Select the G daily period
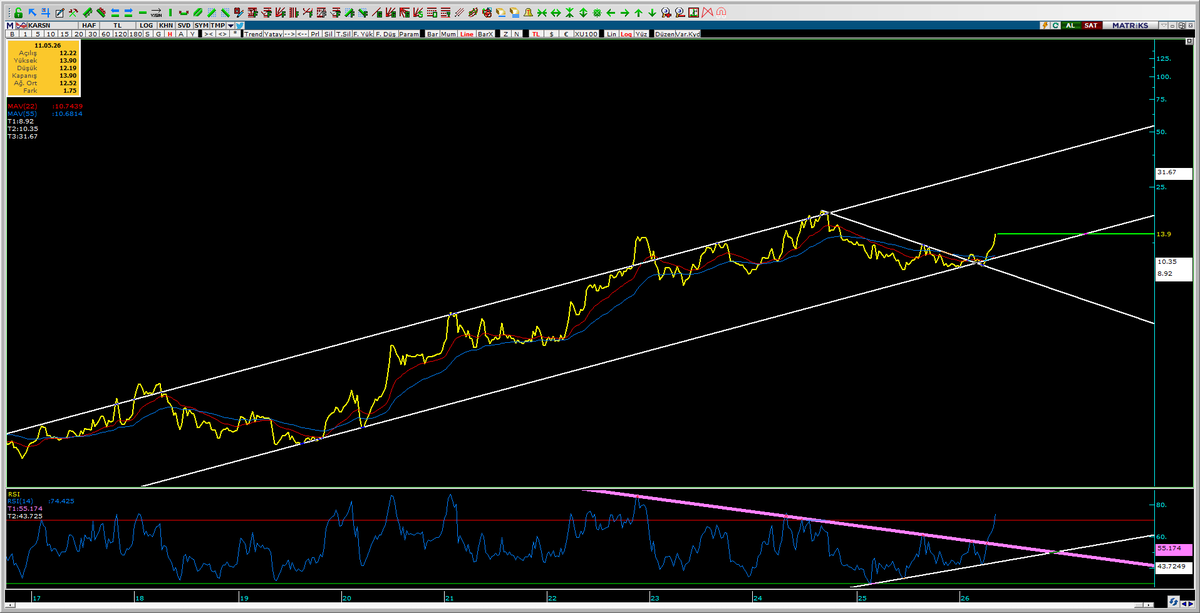The height and width of the screenshot is (613, 1200). tap(158, 34)
